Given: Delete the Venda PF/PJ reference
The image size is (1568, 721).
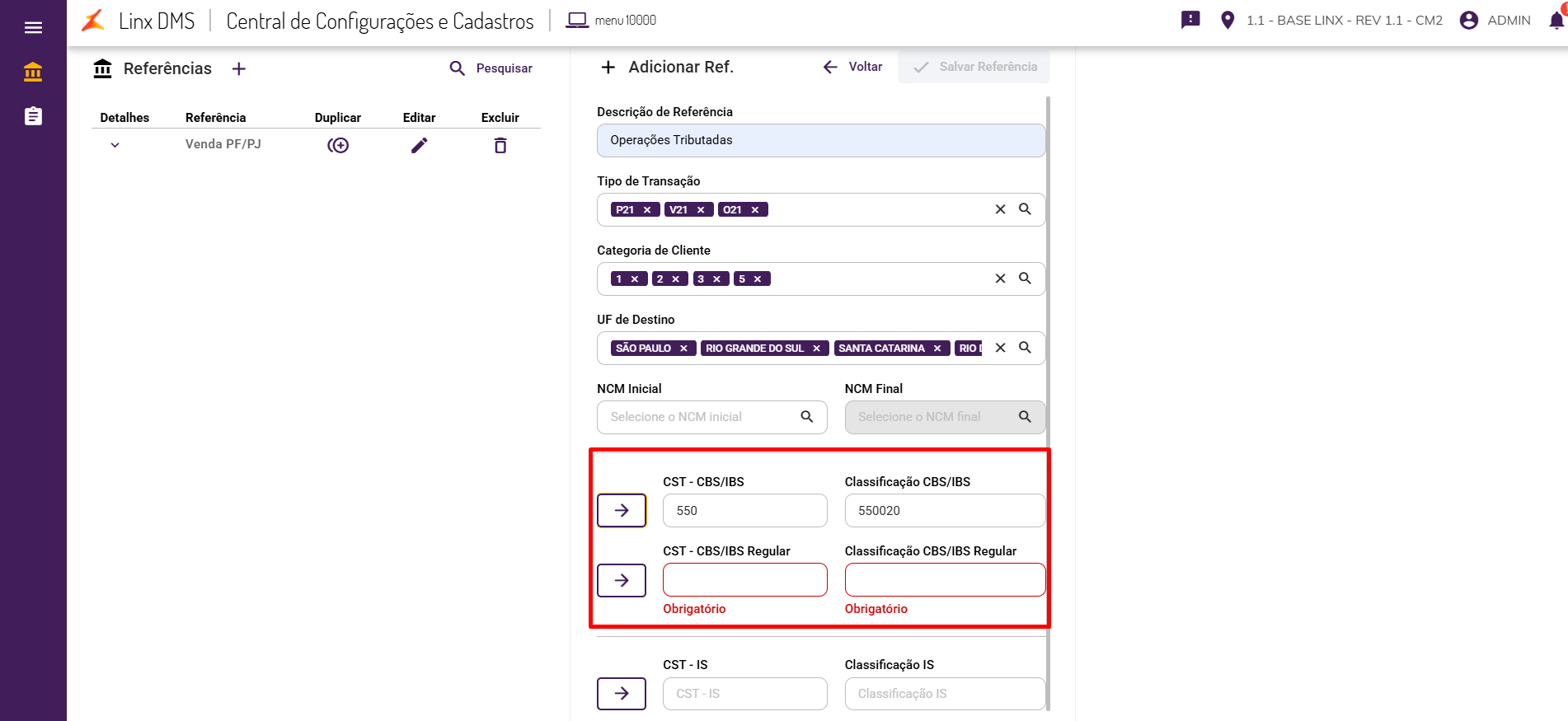Looking at the screenshot, I should (500, 146).
